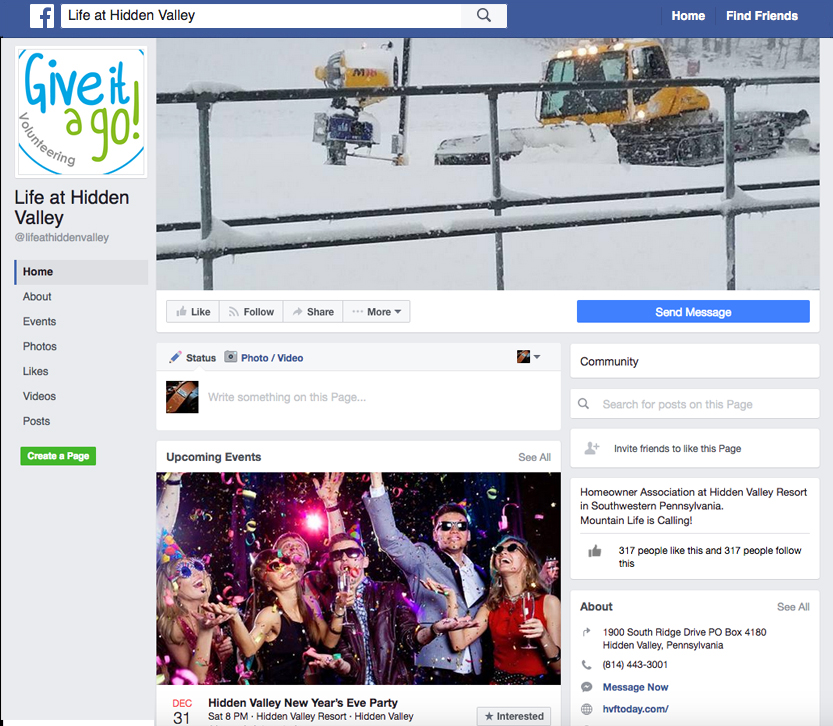
Task: Open Hidden Valley New Year's Eve Party event title
Action: 303,703
